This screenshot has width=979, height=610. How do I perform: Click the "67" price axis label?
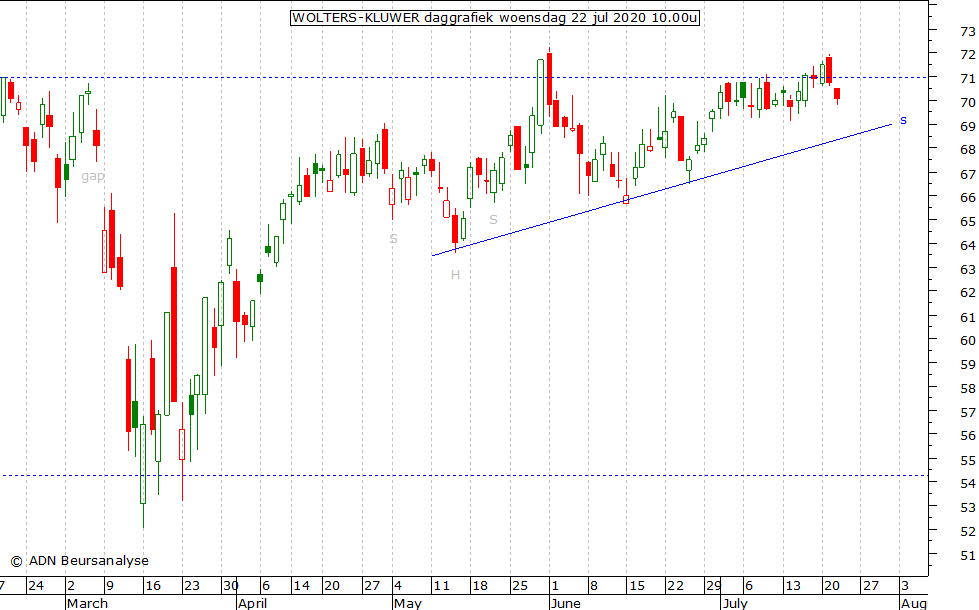(x=968, y=175)
